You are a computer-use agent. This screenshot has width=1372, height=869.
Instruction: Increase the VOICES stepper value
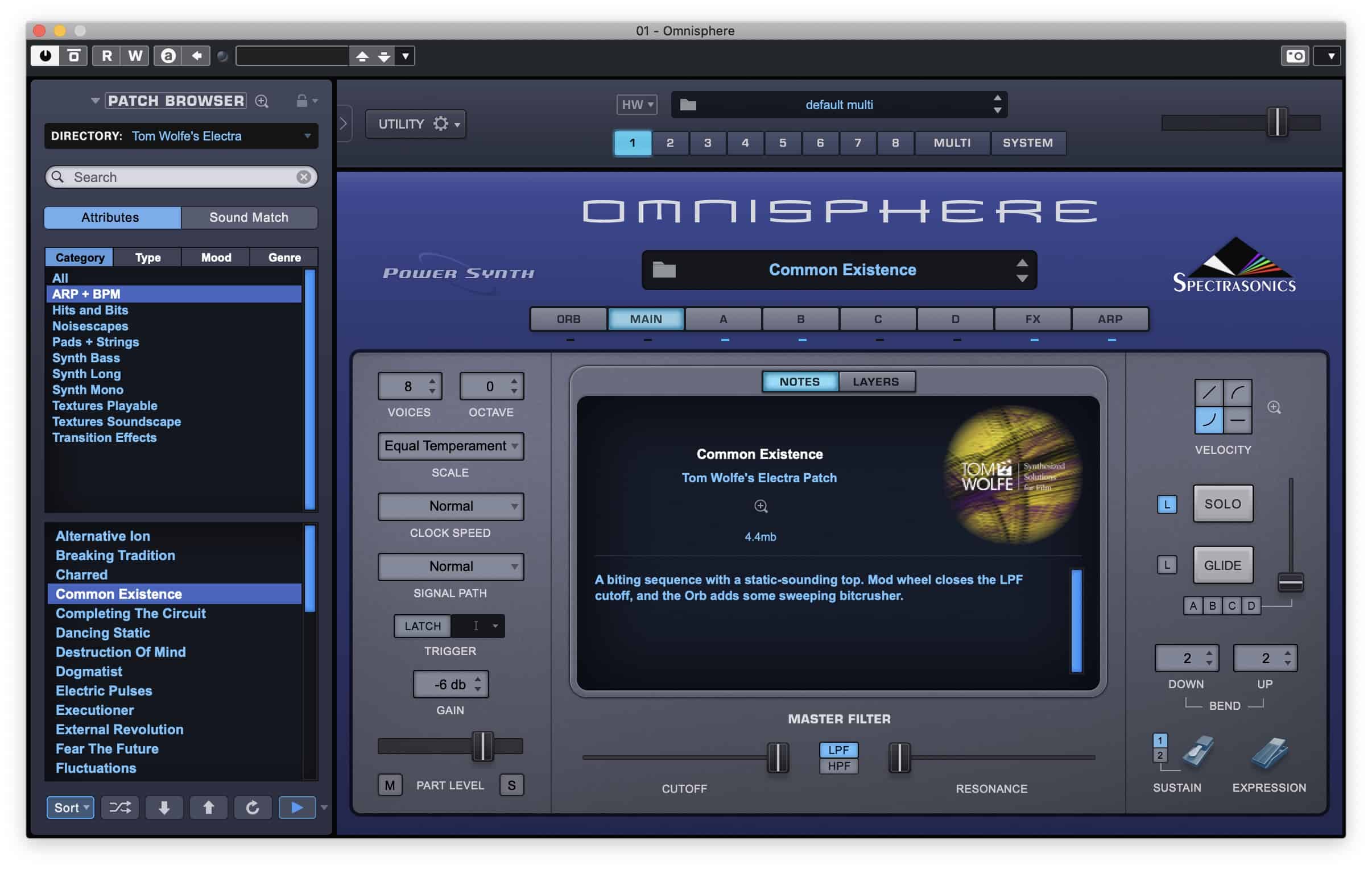pyautogui.click(x=432, y=380)
